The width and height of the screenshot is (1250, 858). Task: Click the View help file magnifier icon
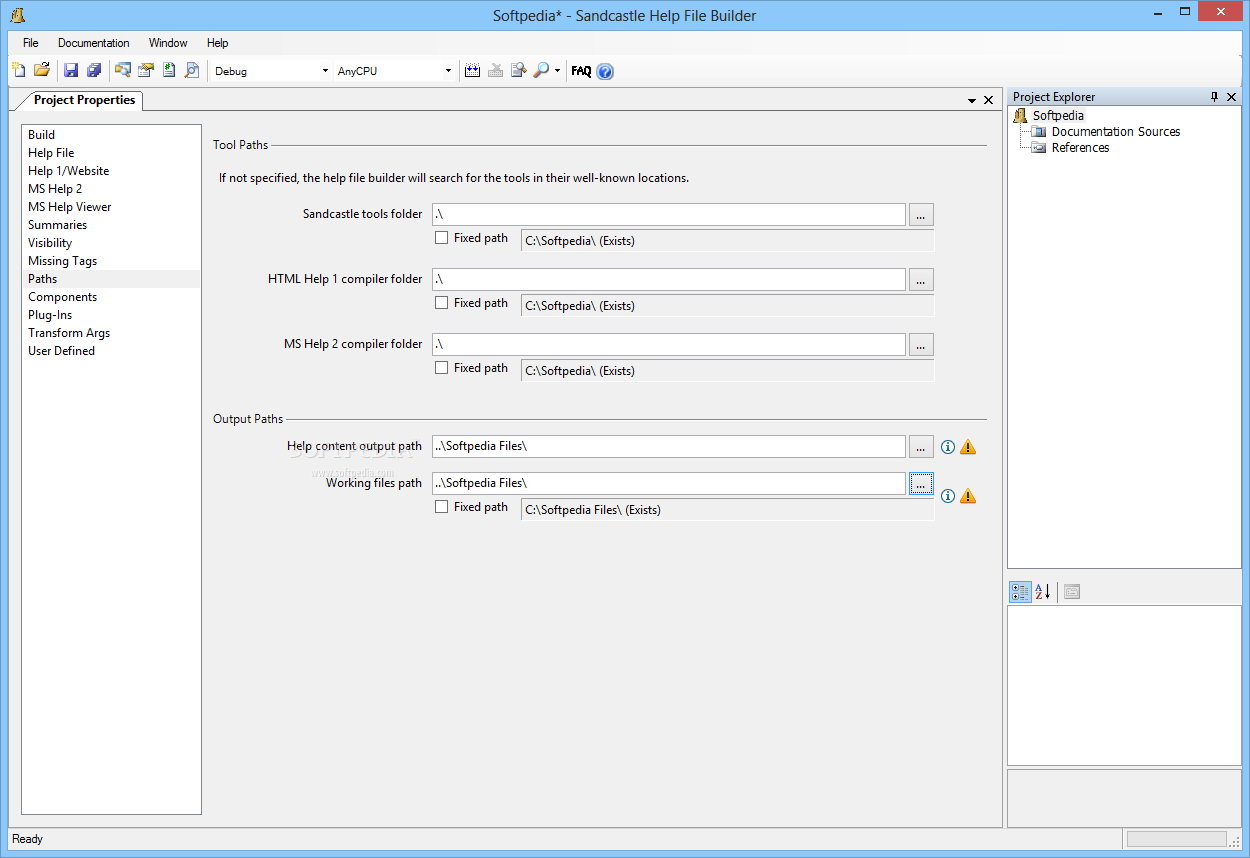click(x=541, y=70)
